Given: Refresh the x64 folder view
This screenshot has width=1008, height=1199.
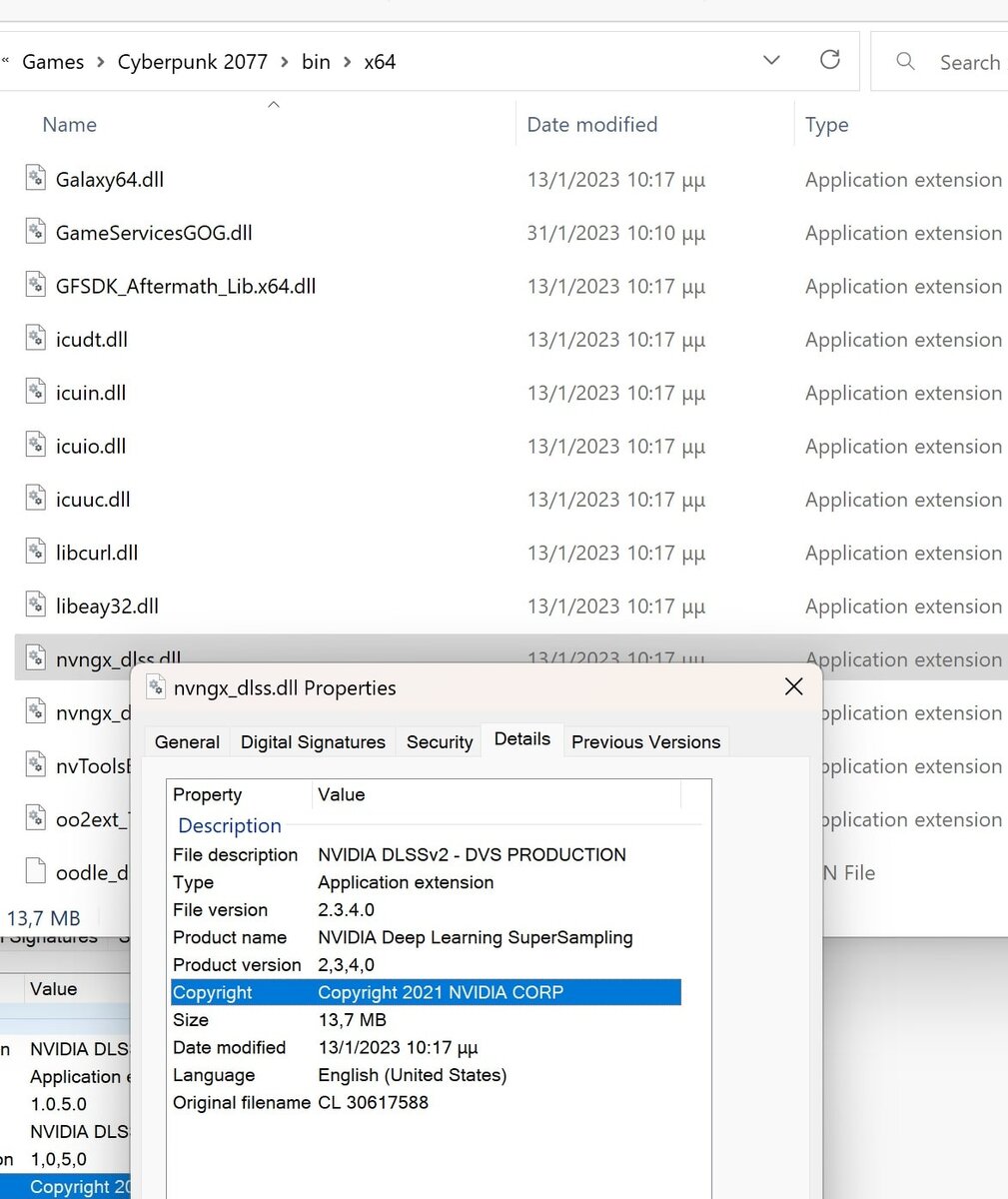Looking at the screenshot, I should pos(829,60).
